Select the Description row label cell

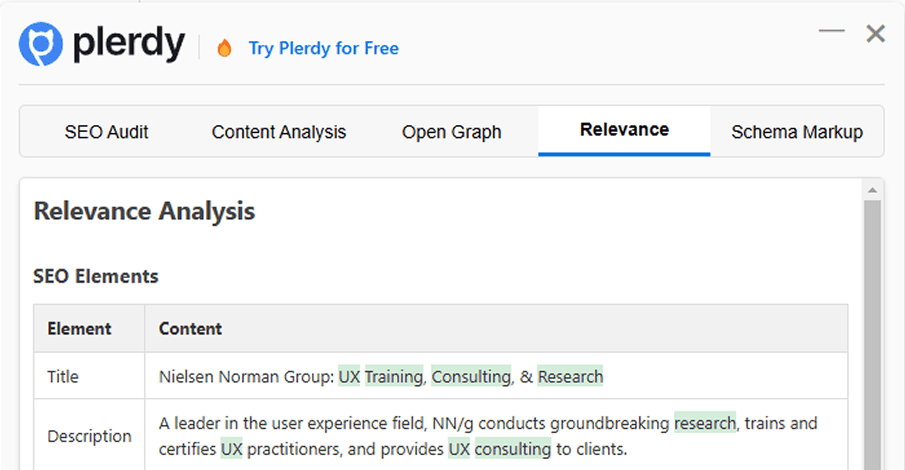pos(89,436)
